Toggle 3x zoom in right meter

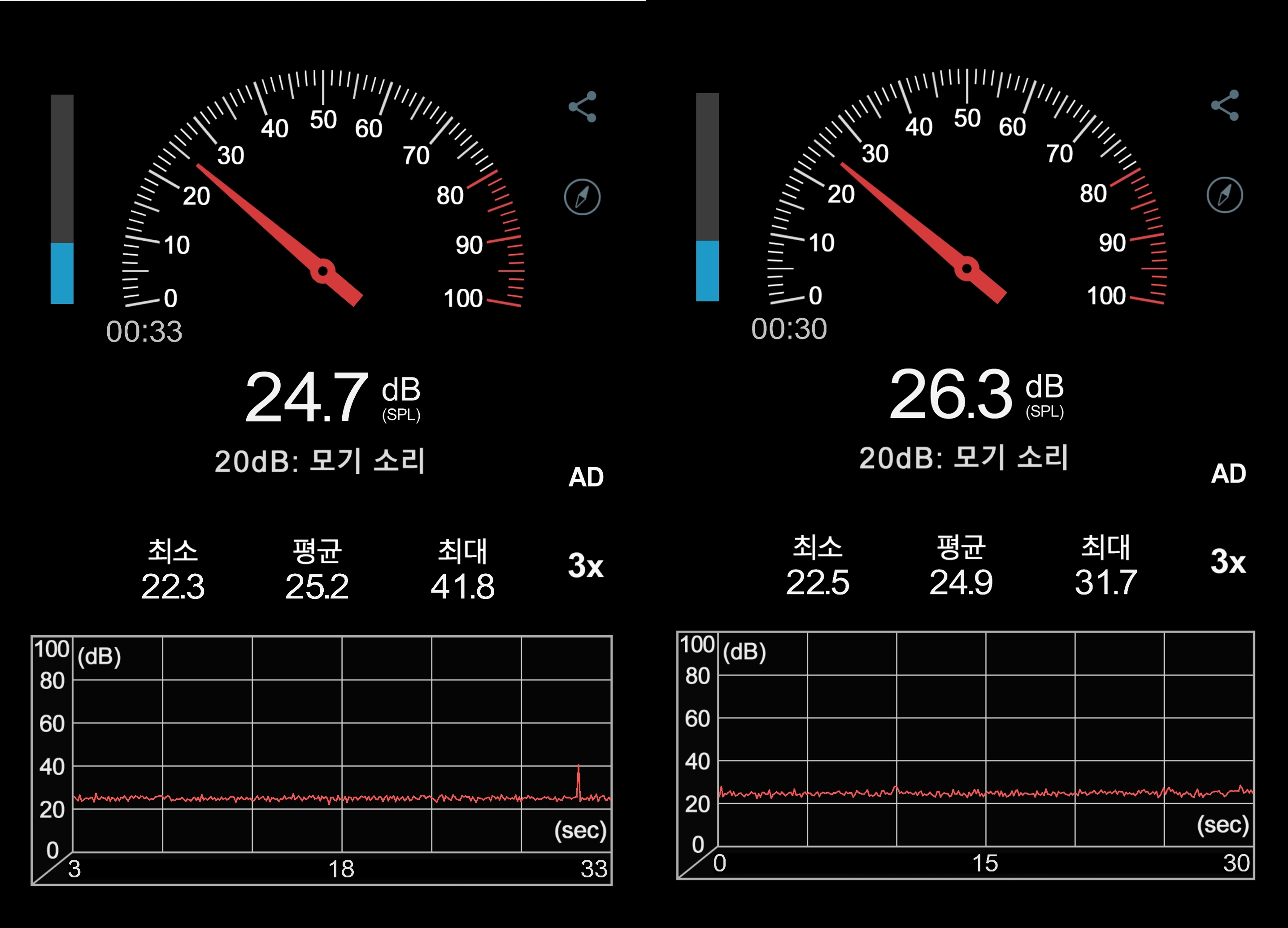pos(1228,562)
